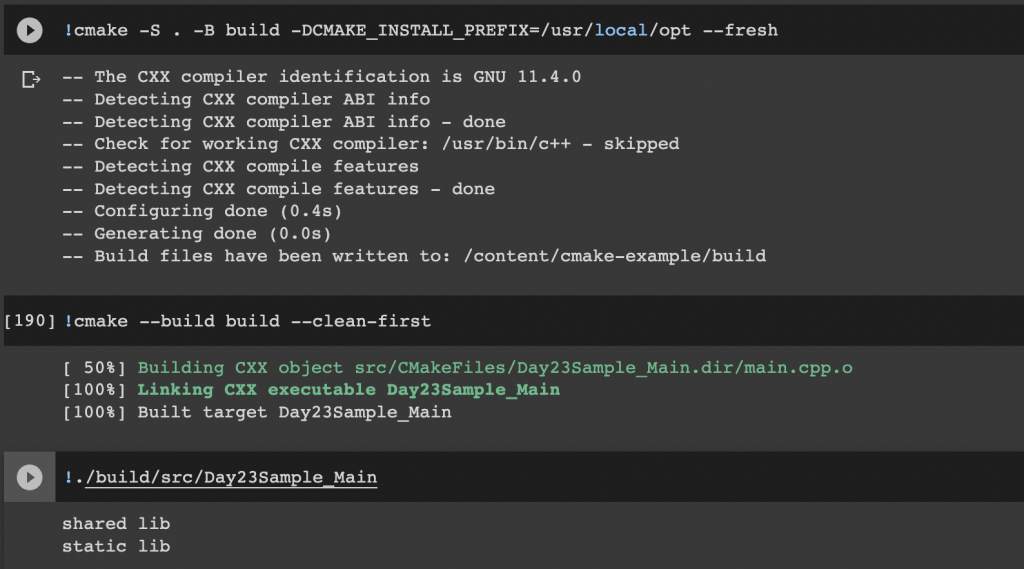Click the 'Configuring done (0.4s)' output line

point(202,211)
